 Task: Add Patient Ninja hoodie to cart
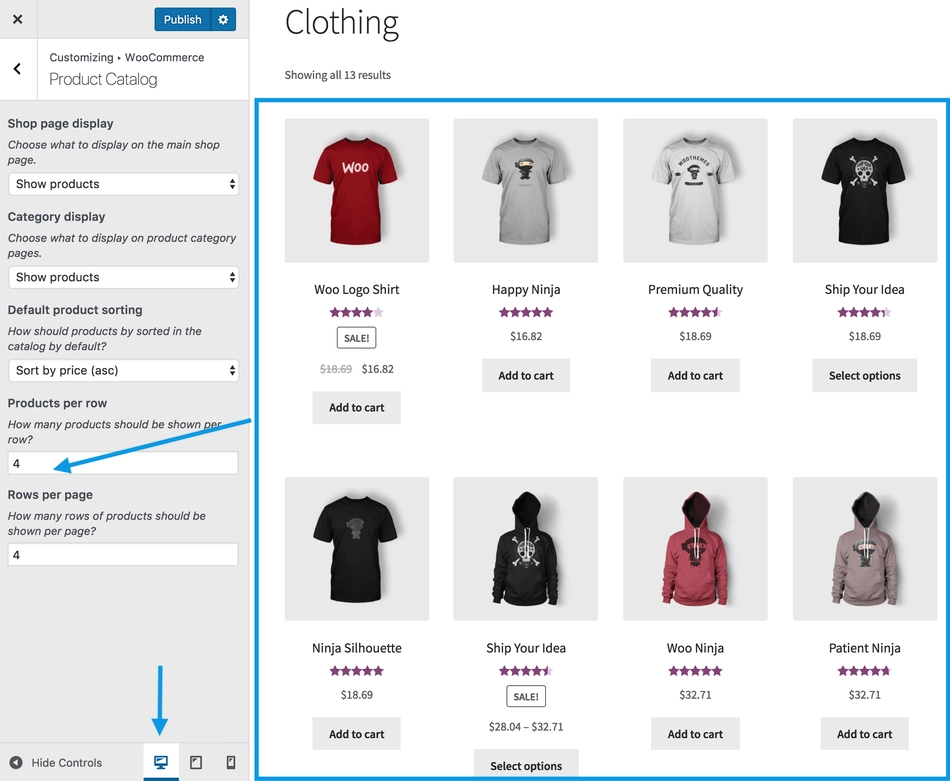pos(865,734)
